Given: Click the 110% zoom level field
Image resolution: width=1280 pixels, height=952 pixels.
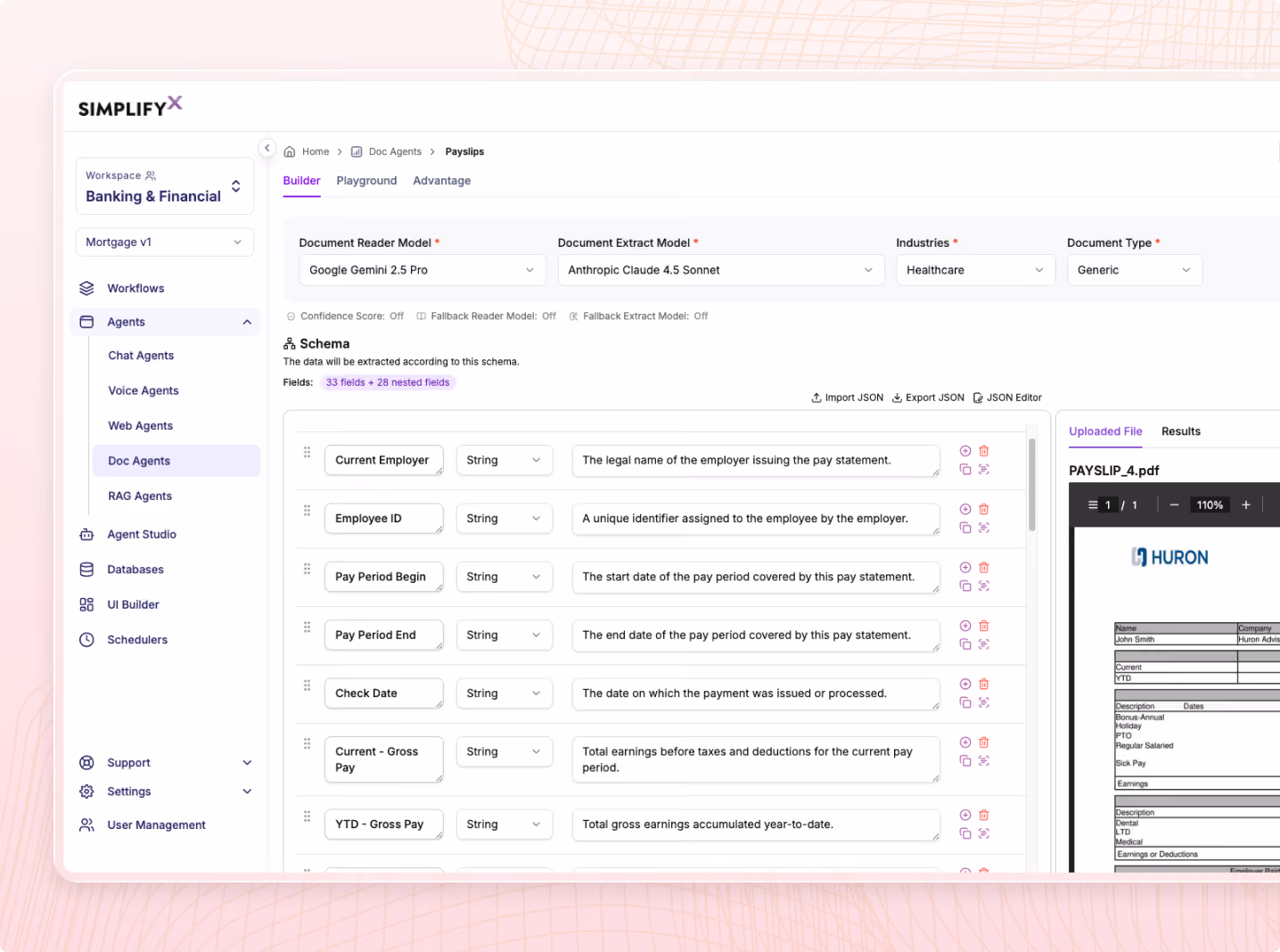Looking at the screenshot, I should click(x=1210, y=505).
